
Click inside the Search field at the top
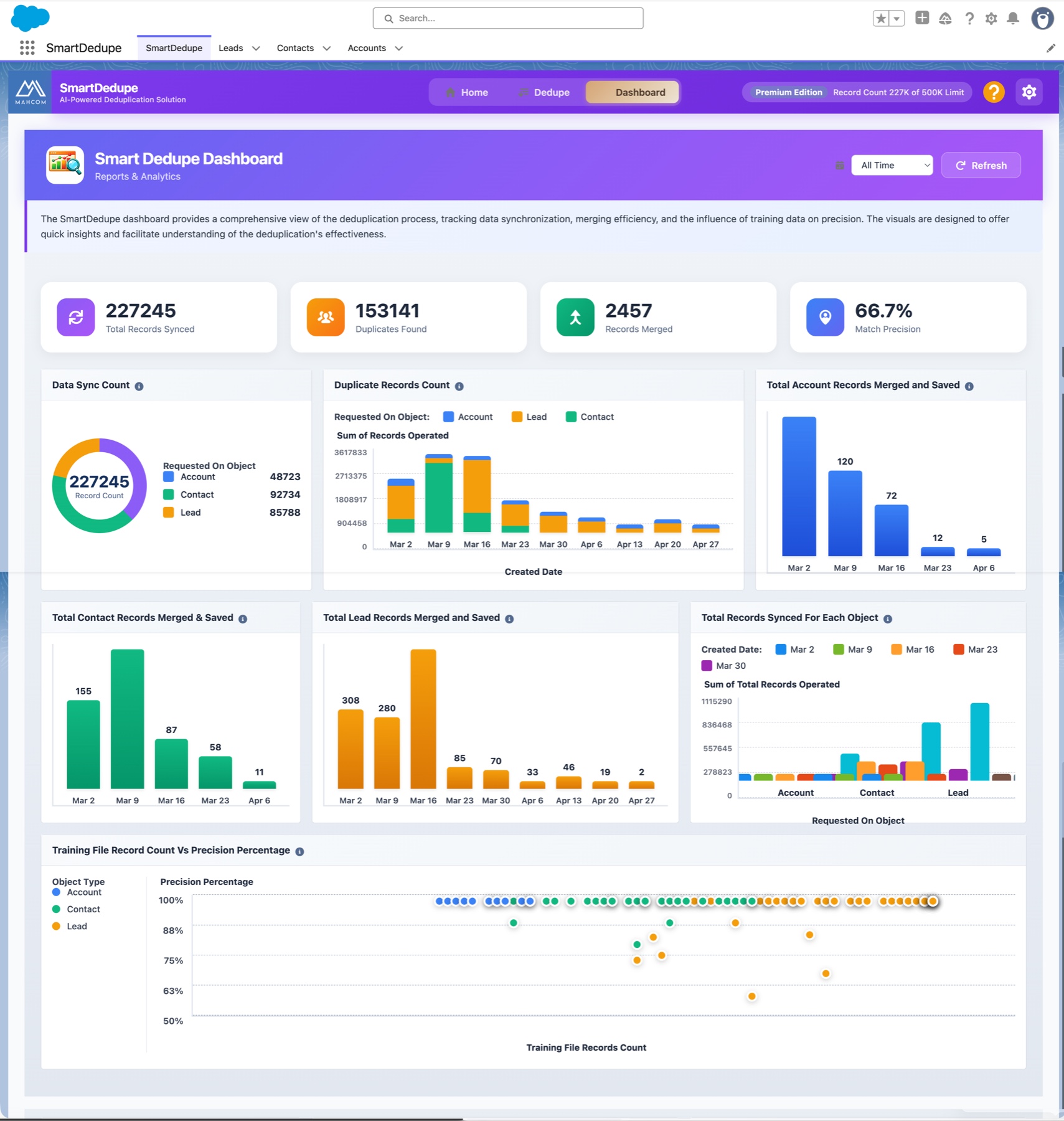click(x=507, y=18)
